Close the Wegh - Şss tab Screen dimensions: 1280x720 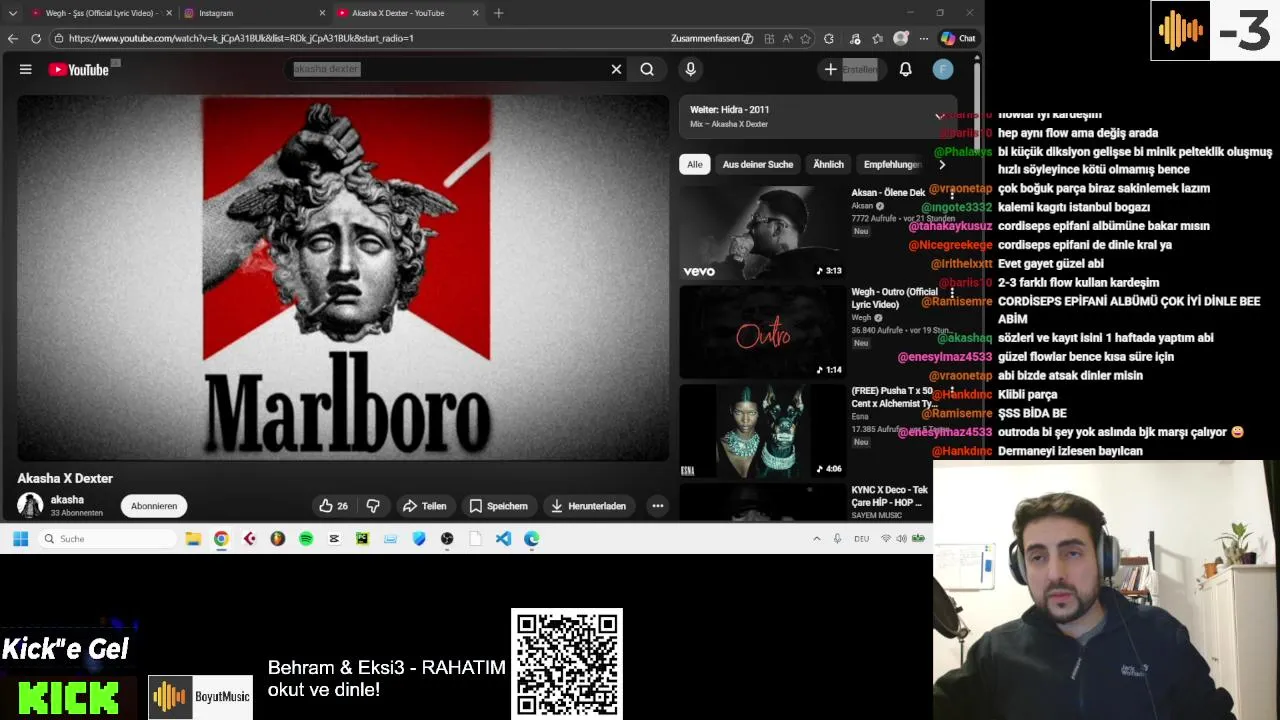pyautogui.click(x=168, y=13)
